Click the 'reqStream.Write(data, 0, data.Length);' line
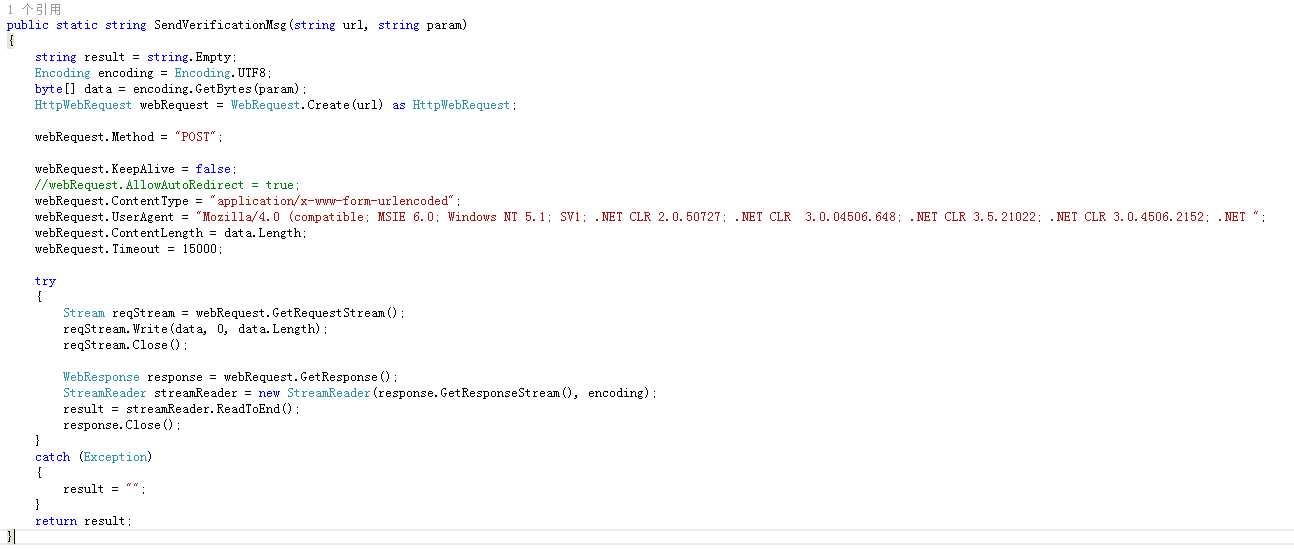 point(195,329)
